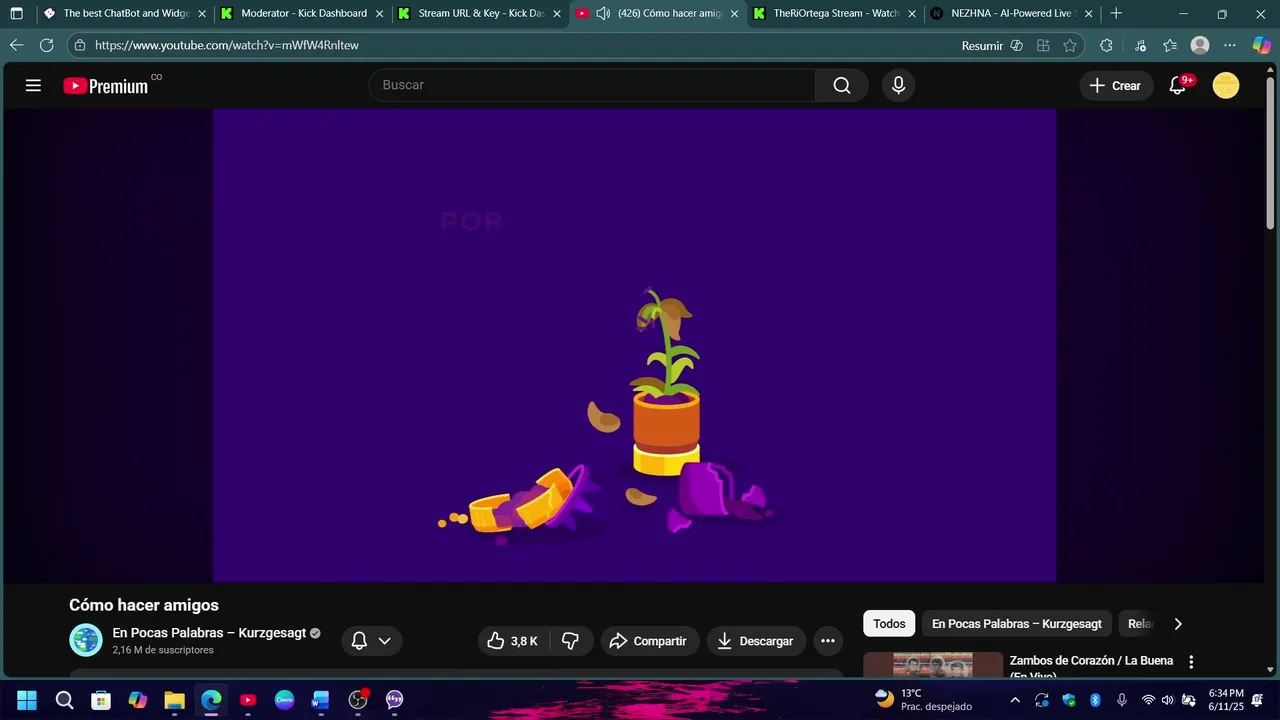Screen dimensions: 1280x720
Task: Open the Edge profile avatar
Action: click(1200, 45)
